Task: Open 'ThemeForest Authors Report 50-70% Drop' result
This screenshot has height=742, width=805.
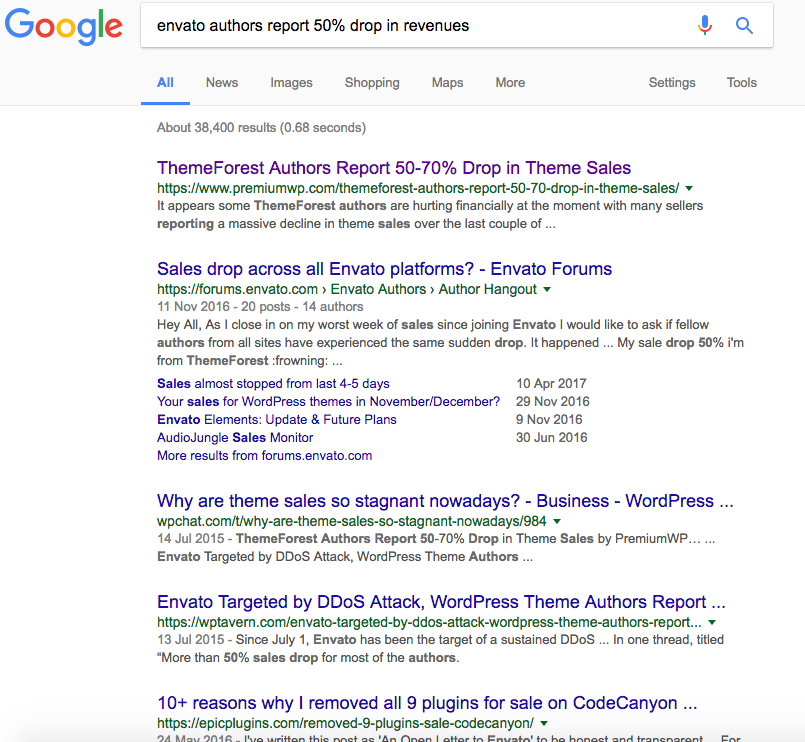Action: tap(394, 168)
